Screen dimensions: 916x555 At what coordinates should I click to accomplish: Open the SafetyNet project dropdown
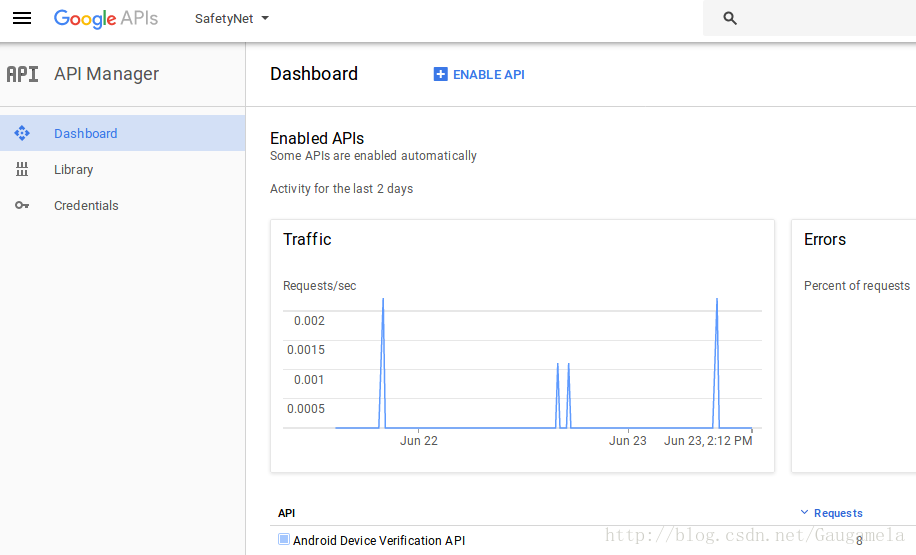pos(231,19)
